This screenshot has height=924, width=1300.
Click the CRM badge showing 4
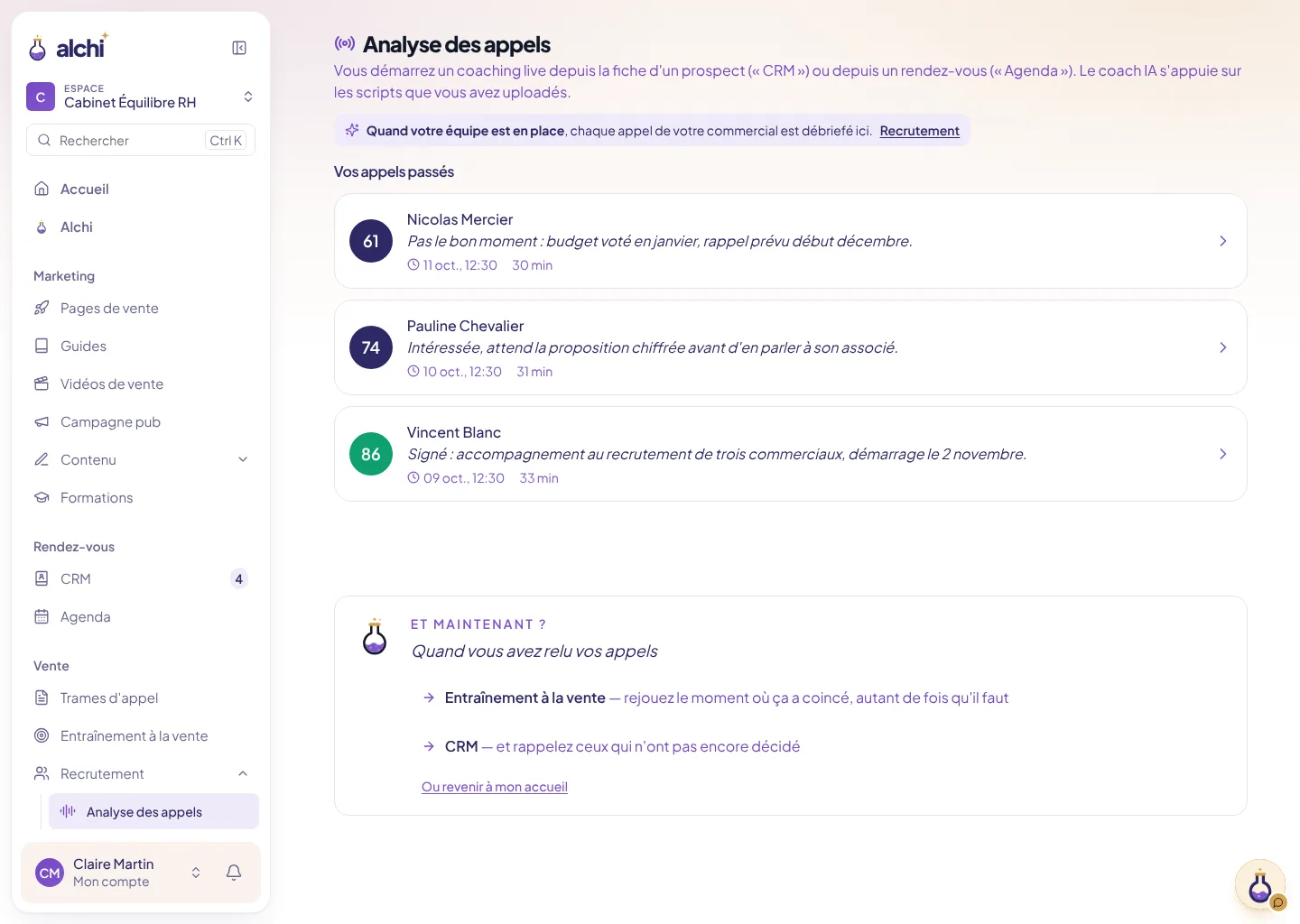click(238, 578)
